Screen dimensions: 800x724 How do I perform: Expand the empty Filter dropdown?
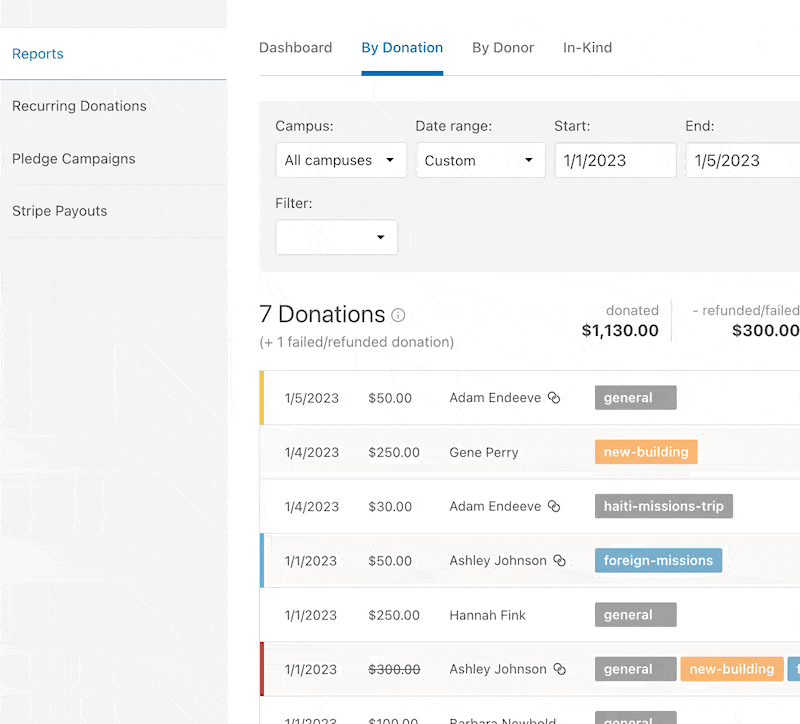pos(336,237)
